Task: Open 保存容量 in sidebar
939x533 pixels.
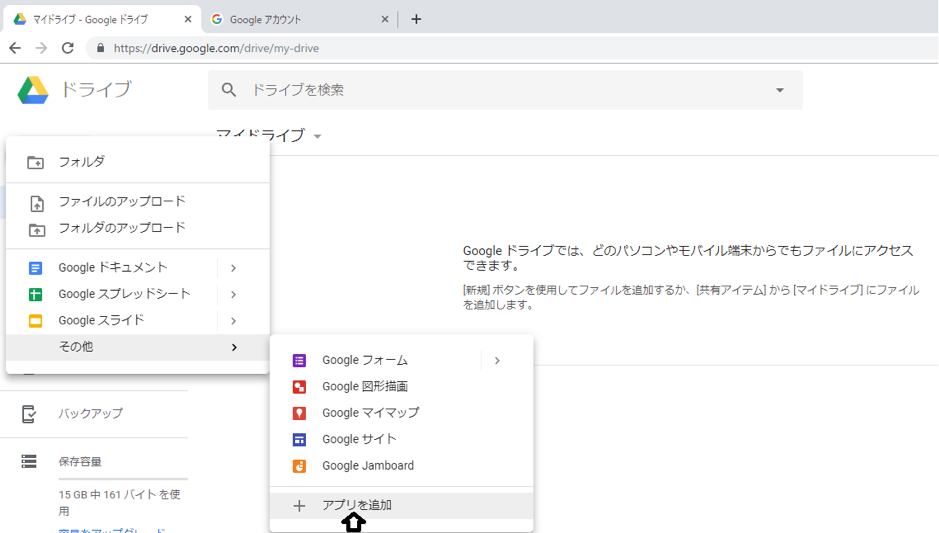Action: [80, 462]
